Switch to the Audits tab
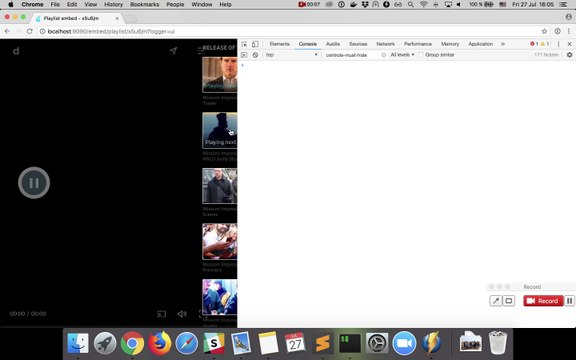The height and width of the screenshot is (360, 576). 333,44
